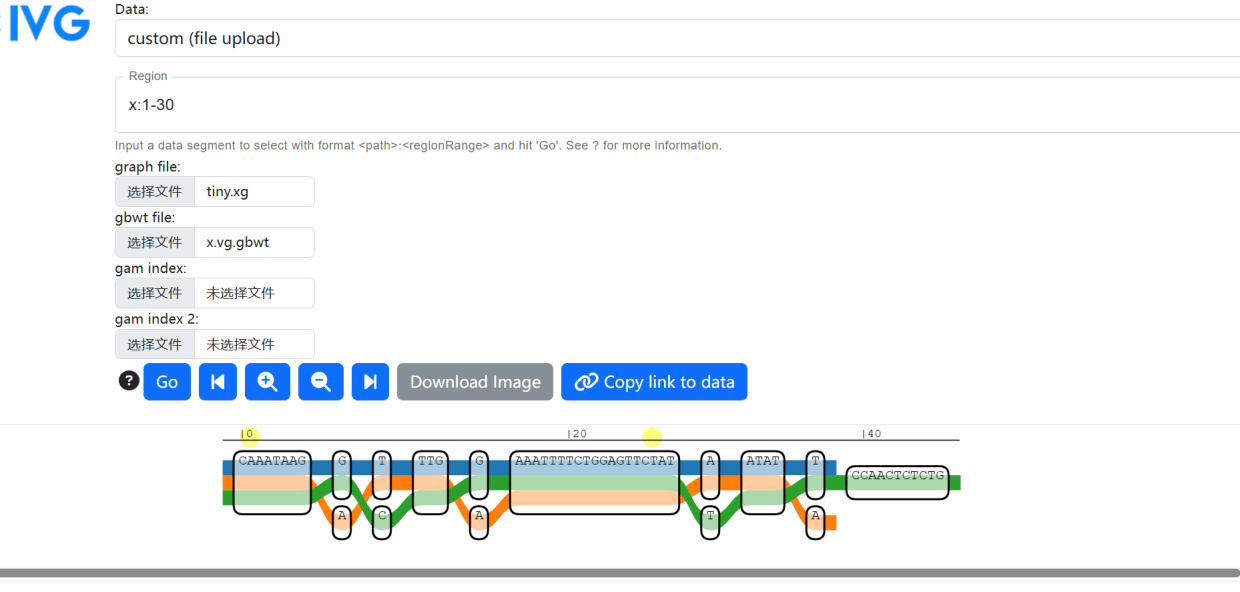Viewport: 1240px width, 592px height.
Task: Select the CAAATAAG node in the graph
Action: tap(272, 482)
